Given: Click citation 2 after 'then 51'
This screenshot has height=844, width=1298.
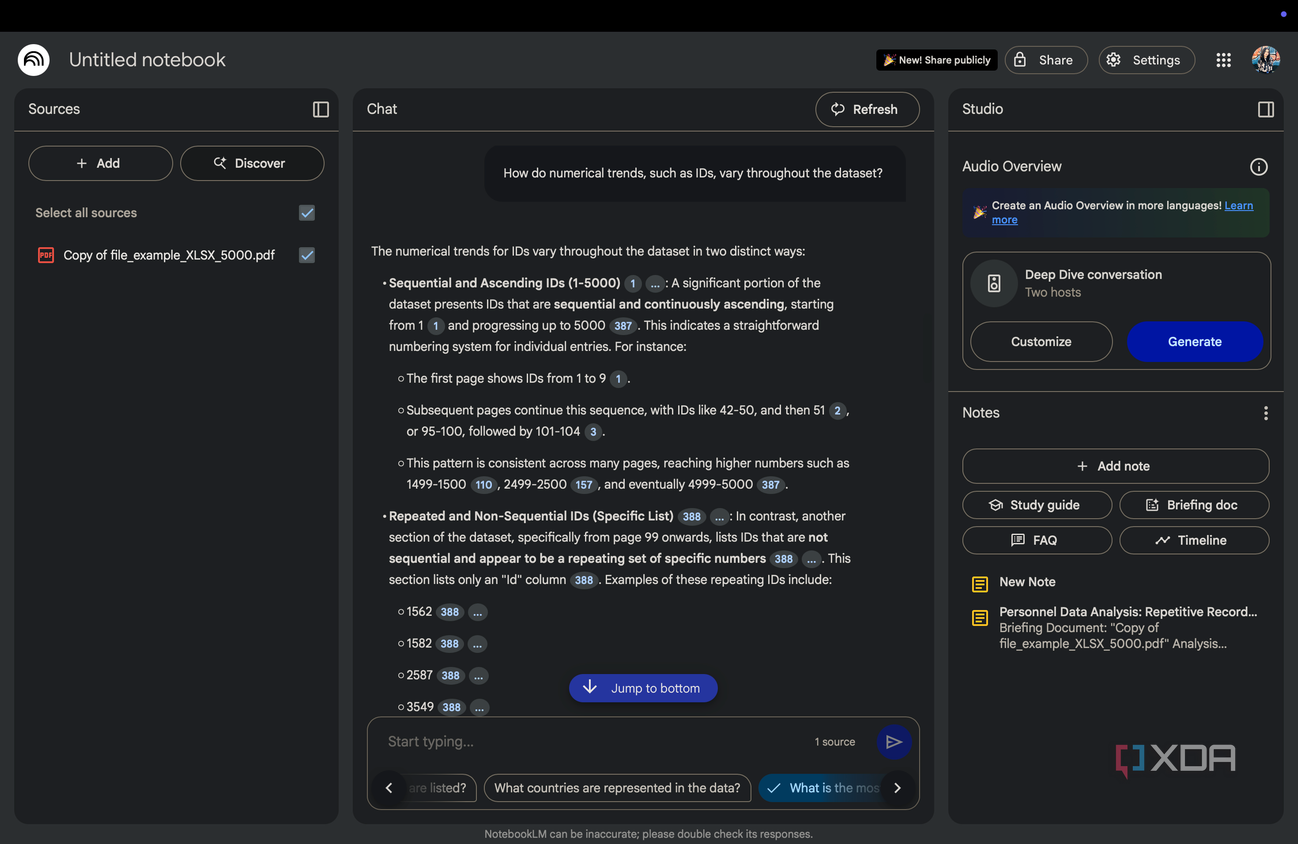Looking at the screenshot, I should tap(838, 411).
